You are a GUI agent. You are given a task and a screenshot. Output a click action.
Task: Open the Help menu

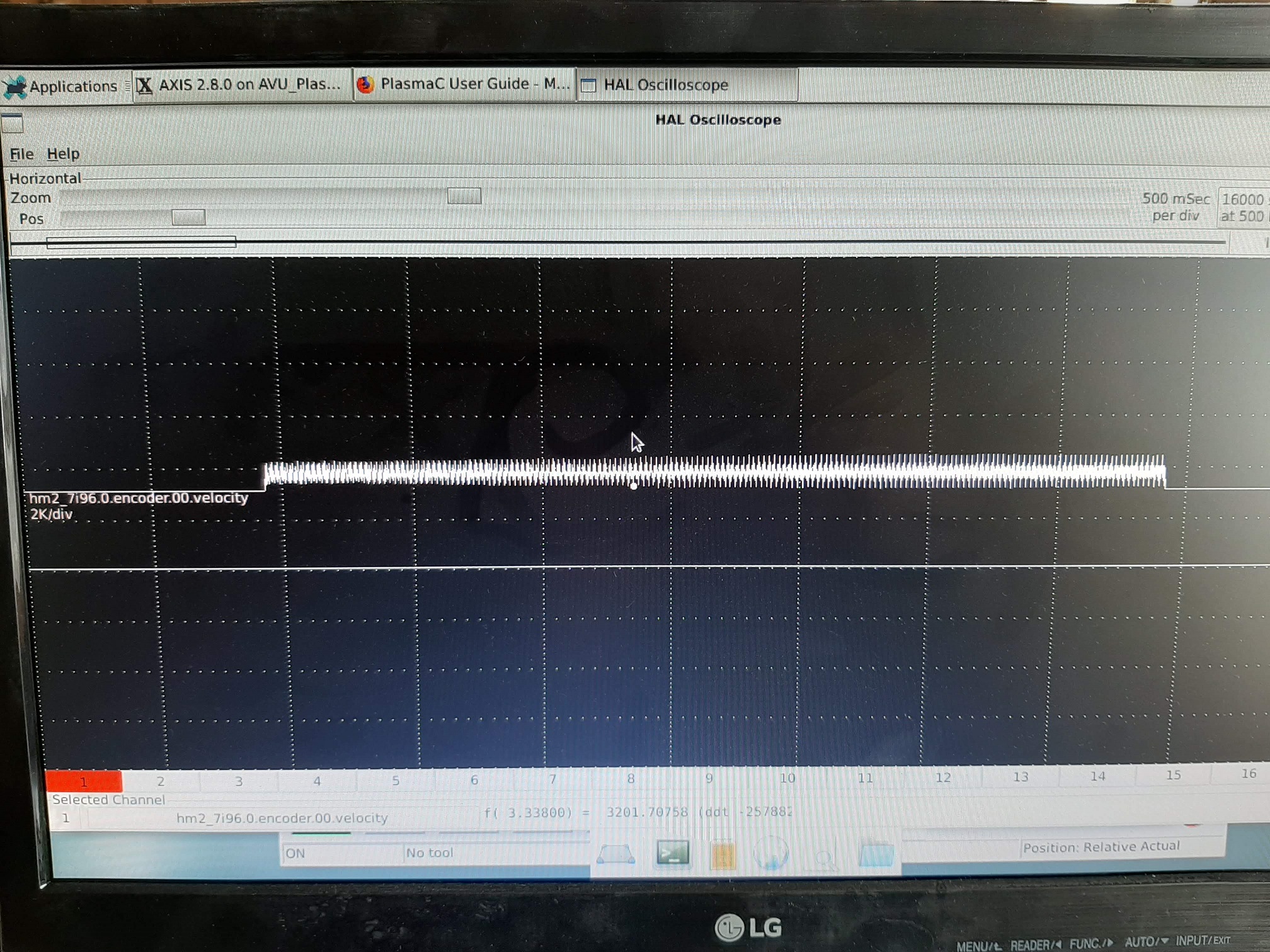click(x=63, y=154)
